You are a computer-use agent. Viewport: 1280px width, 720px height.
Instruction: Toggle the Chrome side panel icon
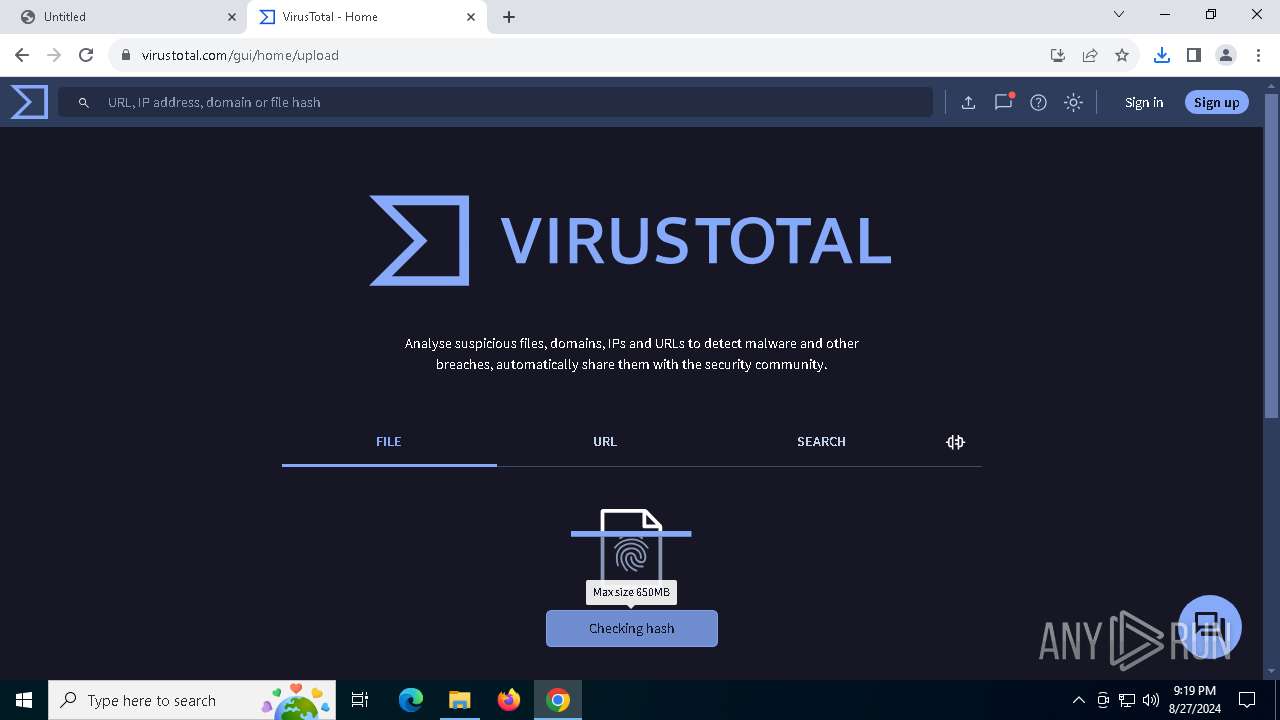click(x=1193, y=55)
